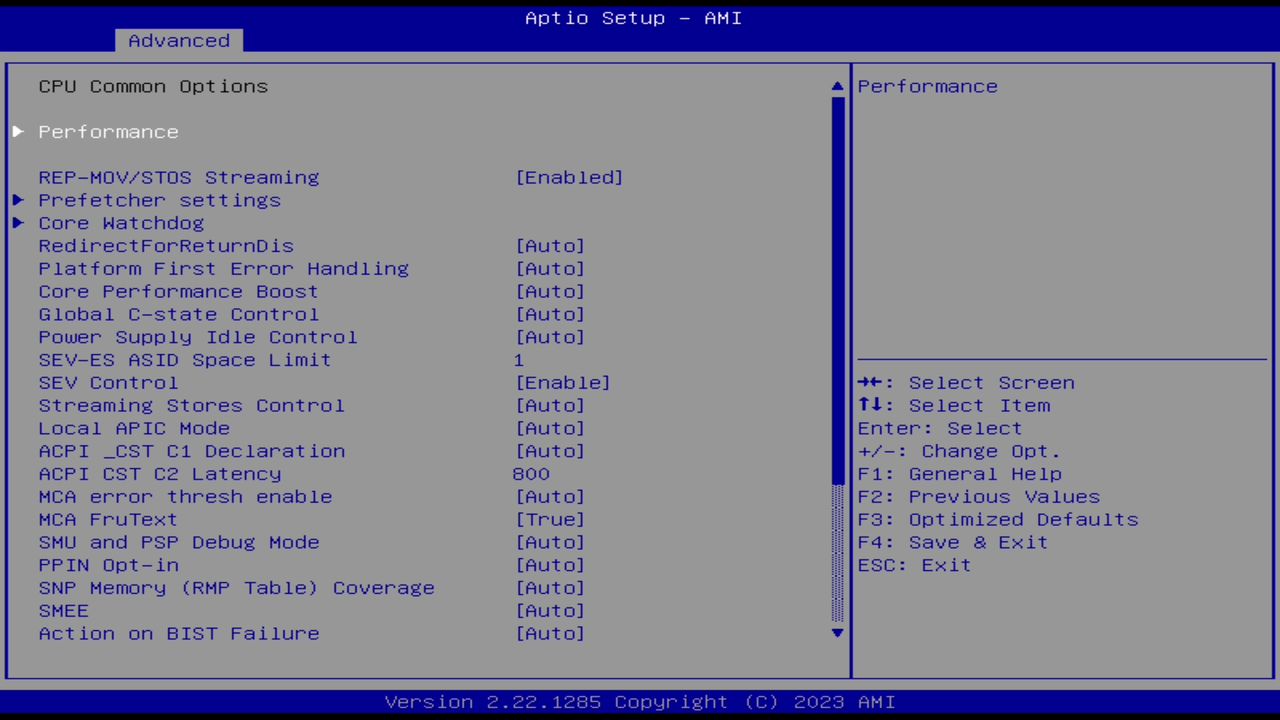Change RedirectForReturnDis Auto value
Viewport: 1280px width, 720px height.
coord(550,246)
